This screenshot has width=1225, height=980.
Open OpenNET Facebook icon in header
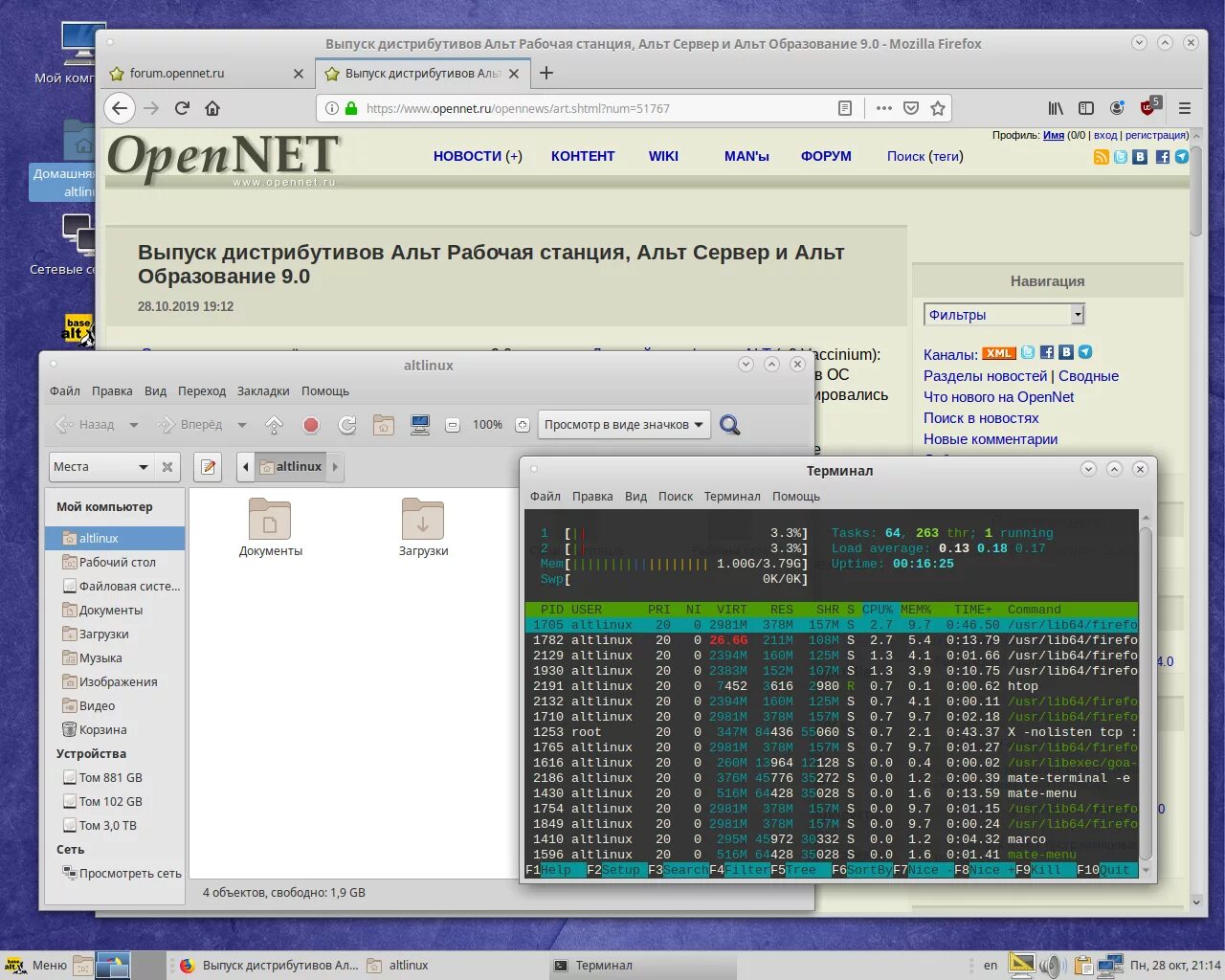[x=1163, y=157]
